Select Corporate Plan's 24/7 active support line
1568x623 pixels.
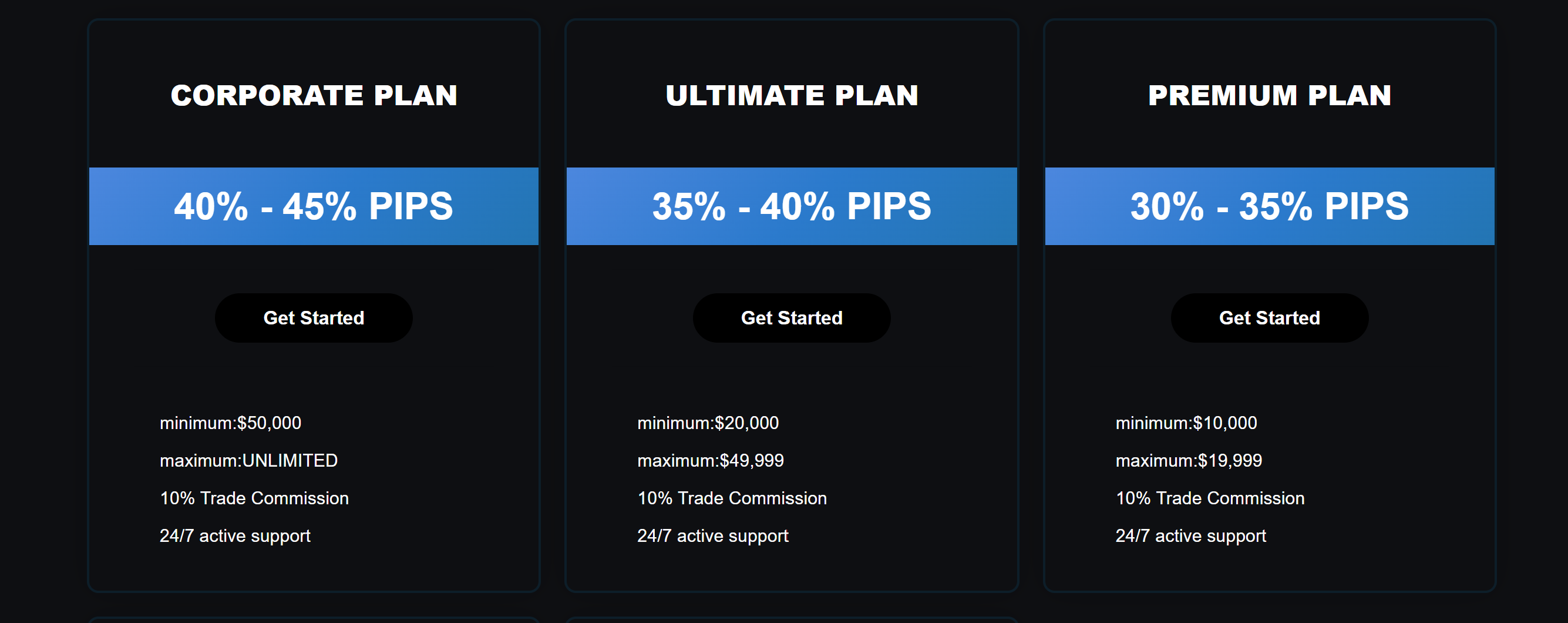click(235, 537)
